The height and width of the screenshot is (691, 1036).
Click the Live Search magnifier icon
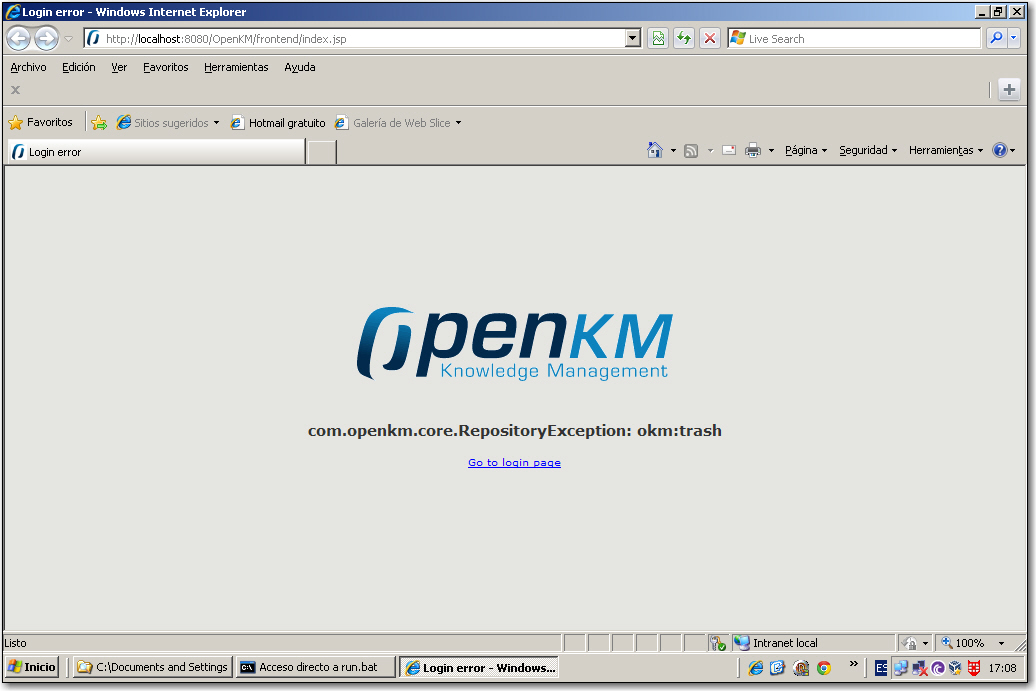995,38
